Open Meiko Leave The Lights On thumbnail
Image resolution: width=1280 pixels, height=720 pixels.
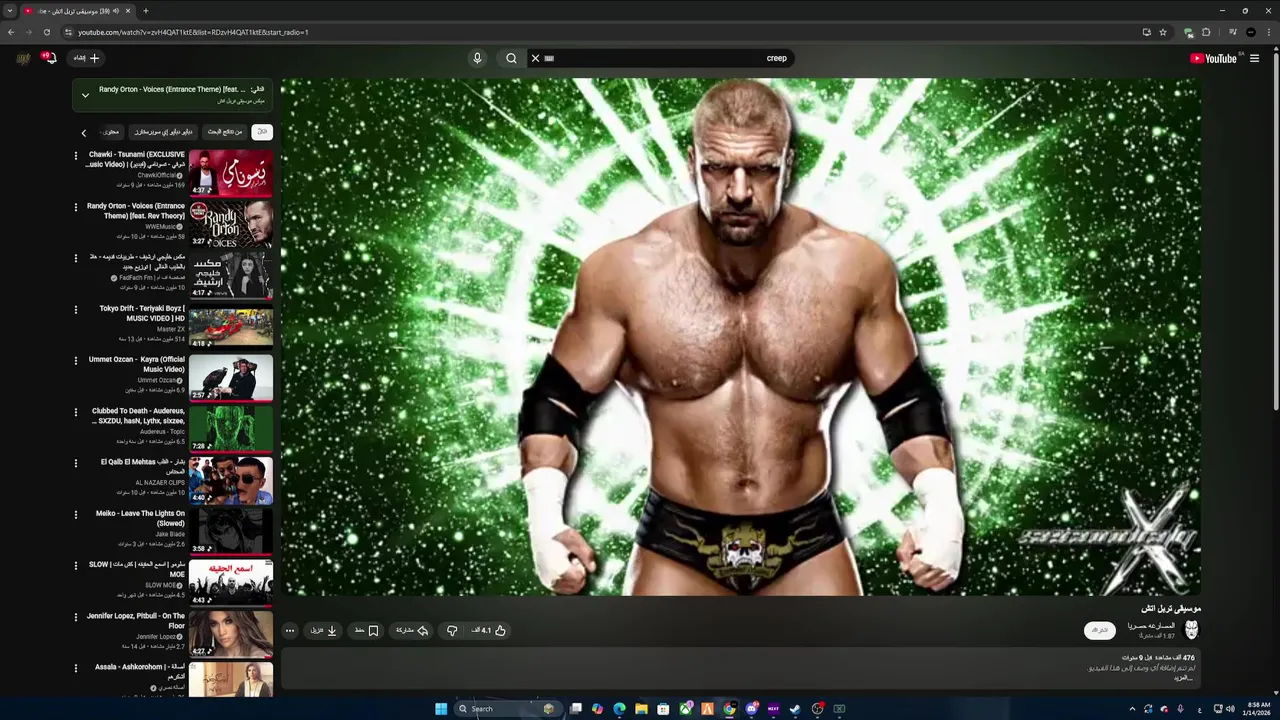click(x=231, y=532)
